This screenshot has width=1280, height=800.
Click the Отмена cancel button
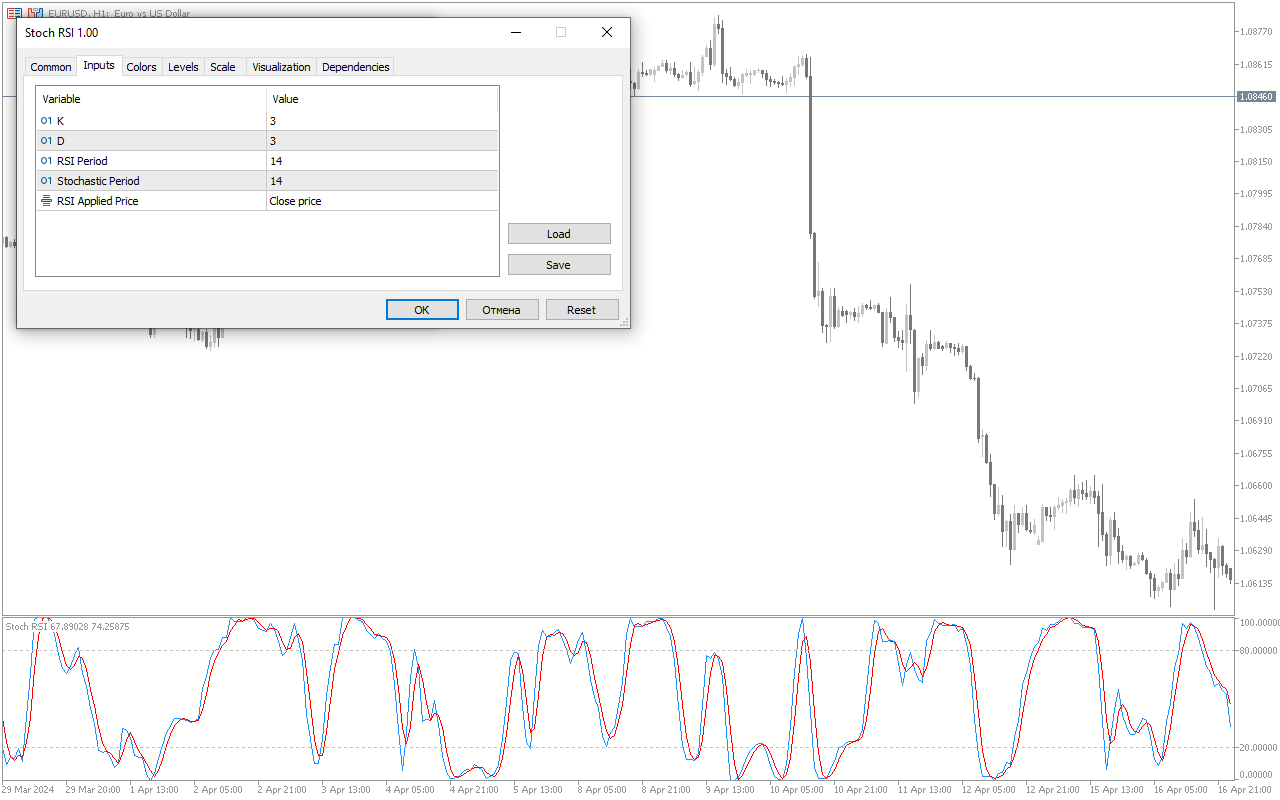(502, 310)
